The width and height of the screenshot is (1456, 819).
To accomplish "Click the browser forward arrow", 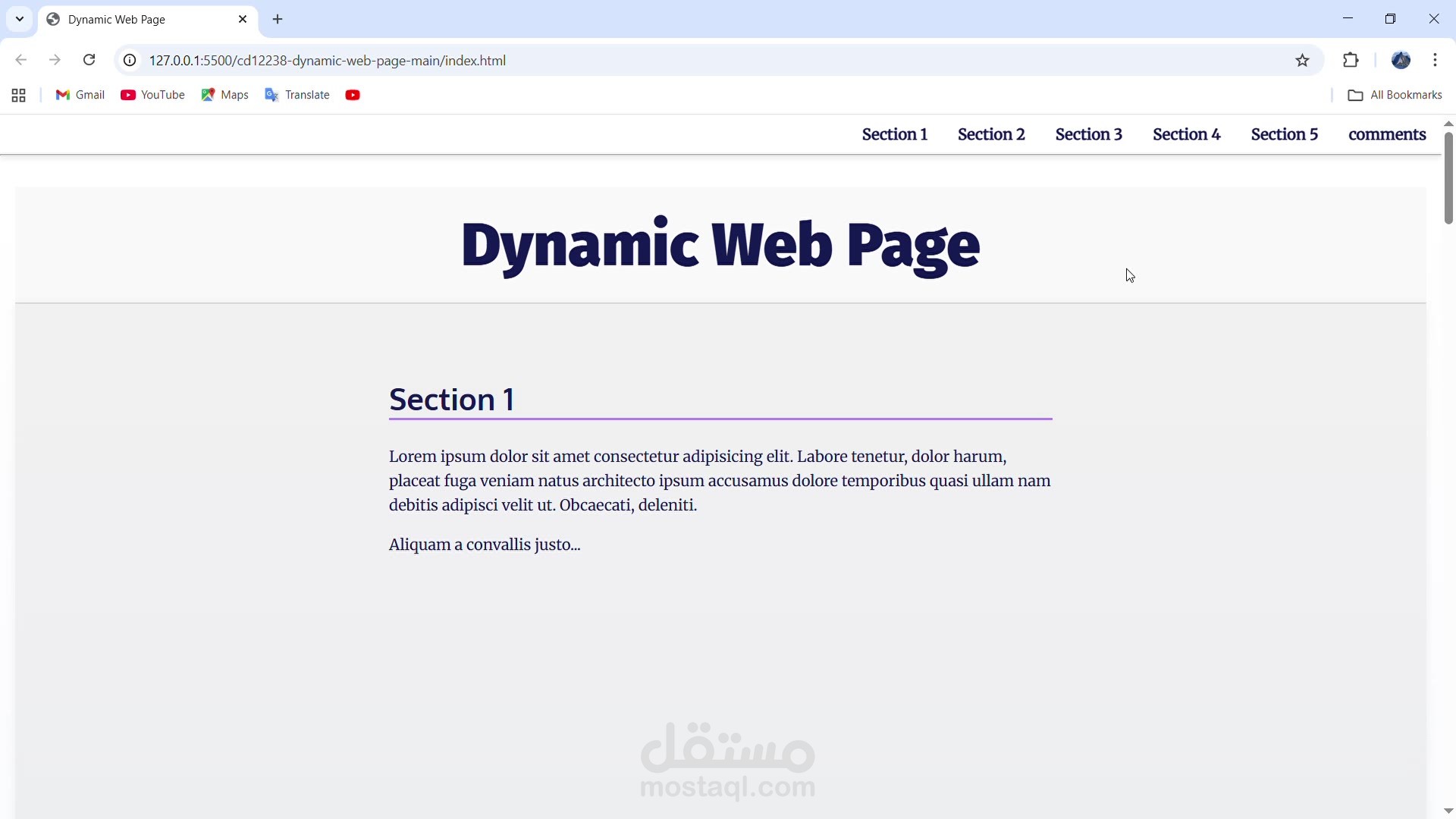I will (55, 60).
